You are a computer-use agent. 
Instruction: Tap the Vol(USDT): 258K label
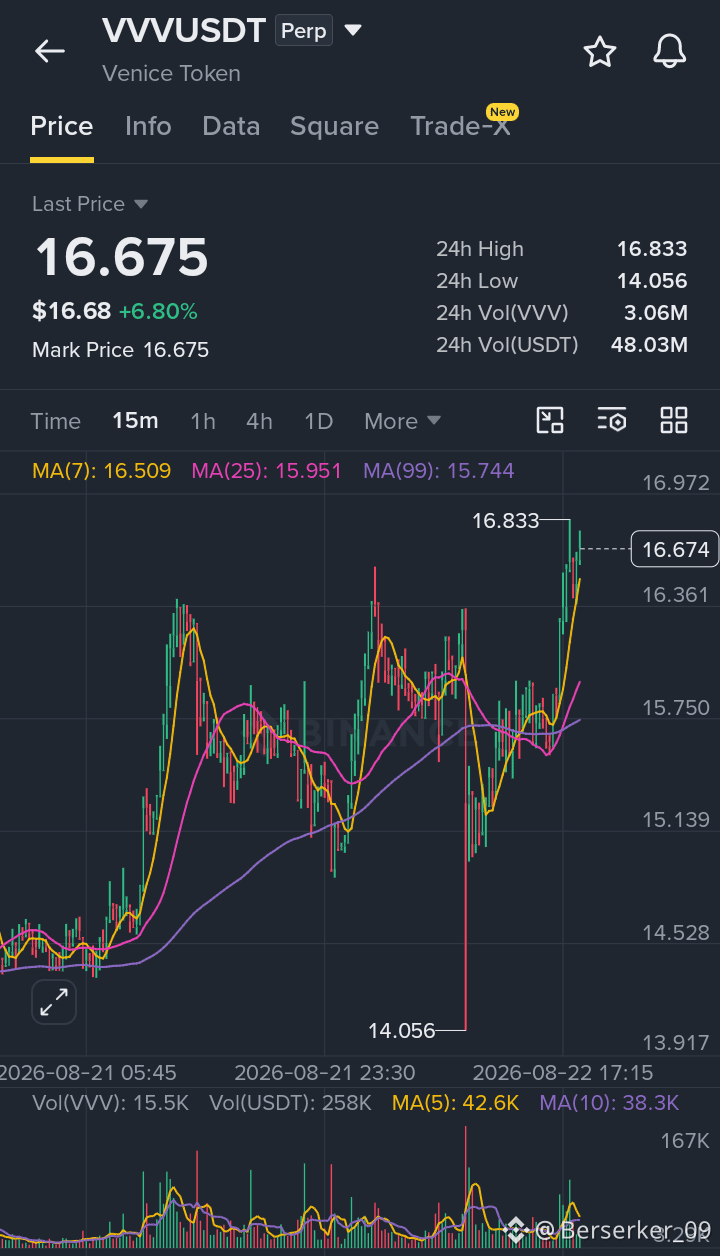290,1103
